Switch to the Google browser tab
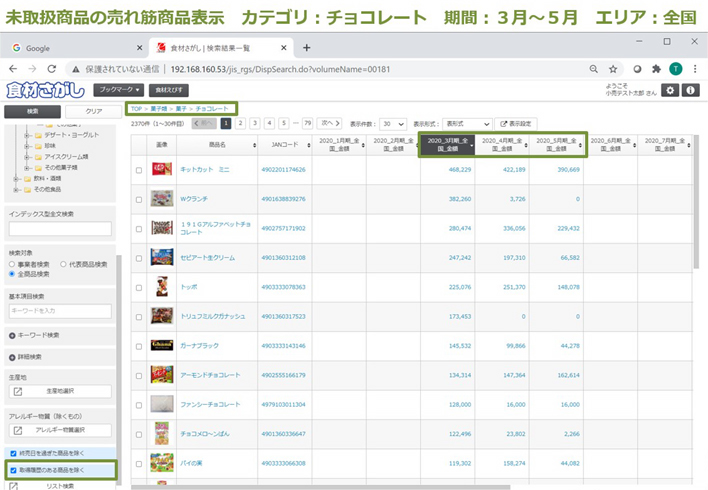The height and width of the screenshot is (490, 708). tap(75, 48)
